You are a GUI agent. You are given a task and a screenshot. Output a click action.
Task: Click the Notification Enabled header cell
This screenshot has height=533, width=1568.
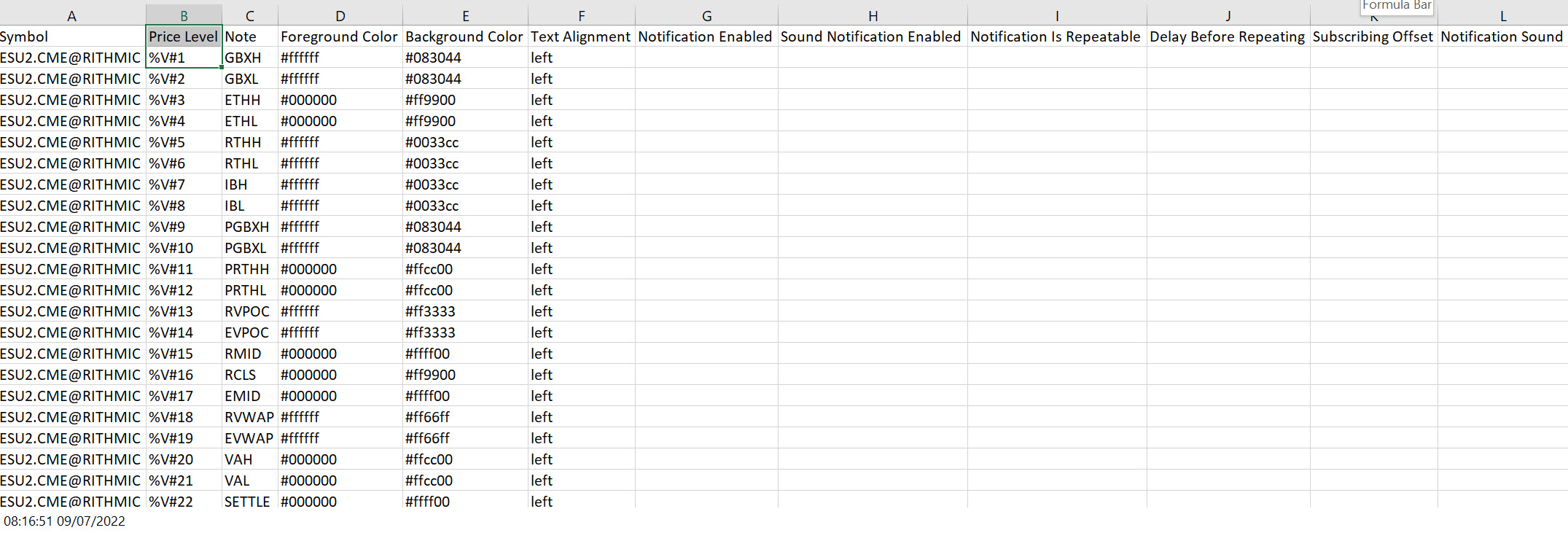point(706,36)
